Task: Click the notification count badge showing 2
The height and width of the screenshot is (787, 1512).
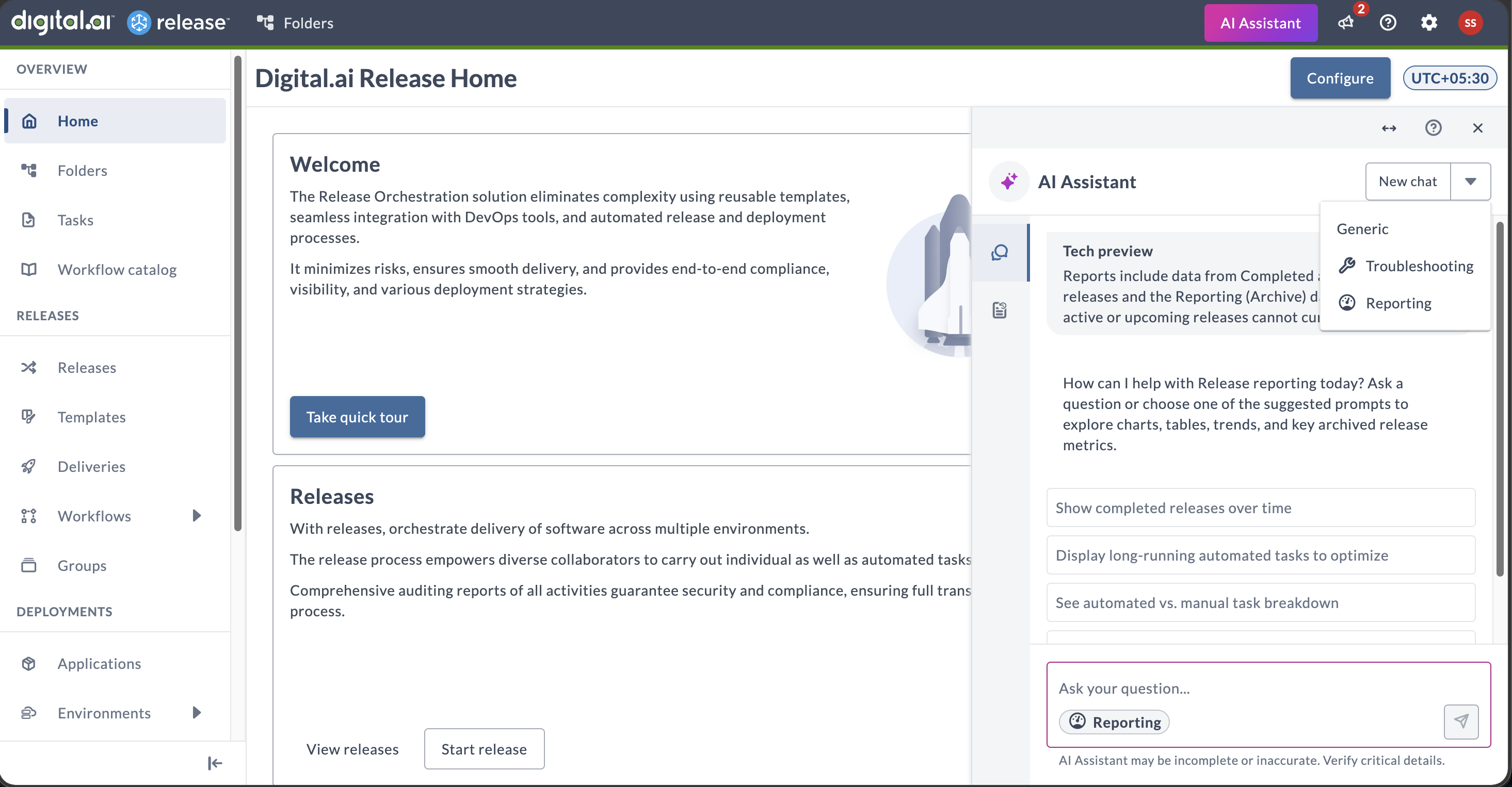Action: pyautogui.click(x=1361, y=9)
